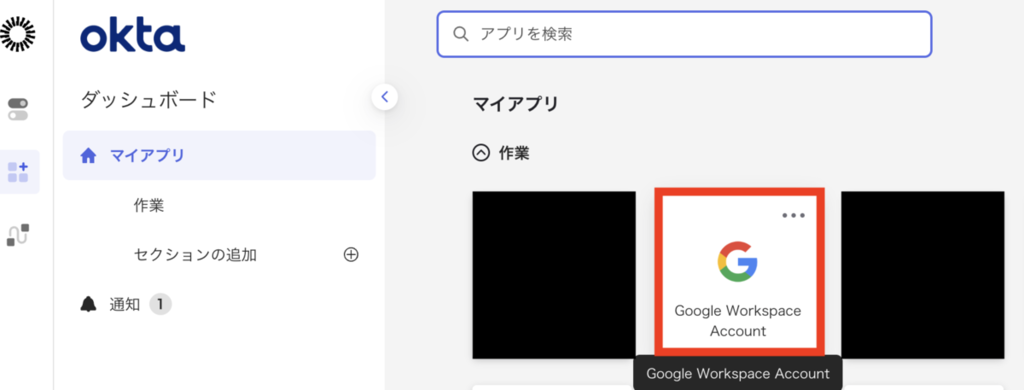The image size is (1024, 390).
Task: Launch the Google Workspace Account app card label
Action: (738, 321)
